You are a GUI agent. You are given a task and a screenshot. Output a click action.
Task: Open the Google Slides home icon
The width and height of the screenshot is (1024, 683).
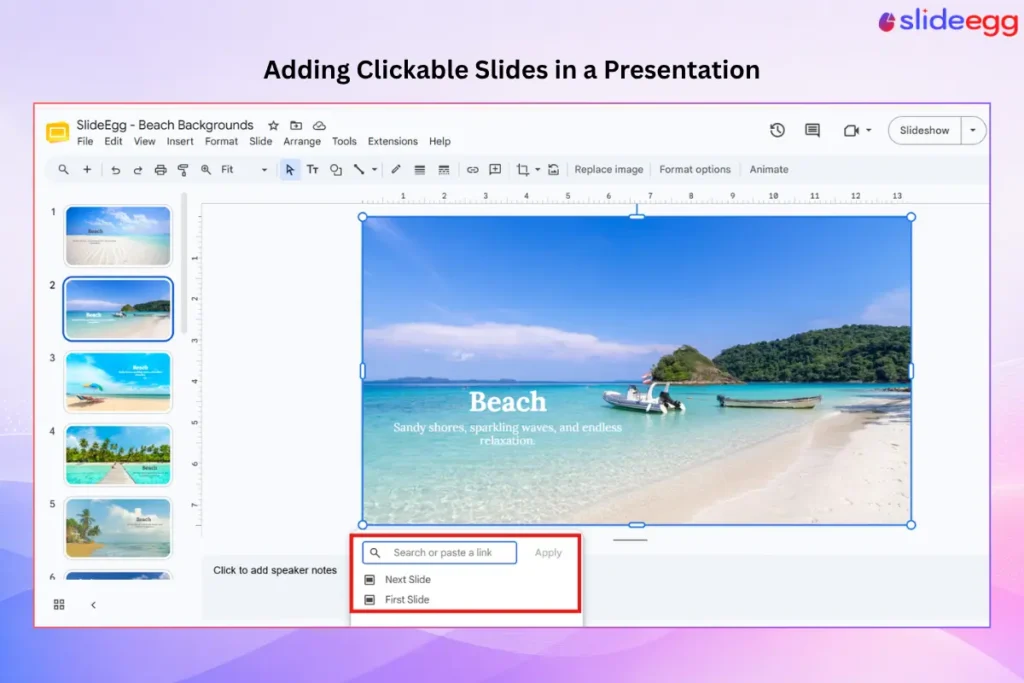click(57, 133)
